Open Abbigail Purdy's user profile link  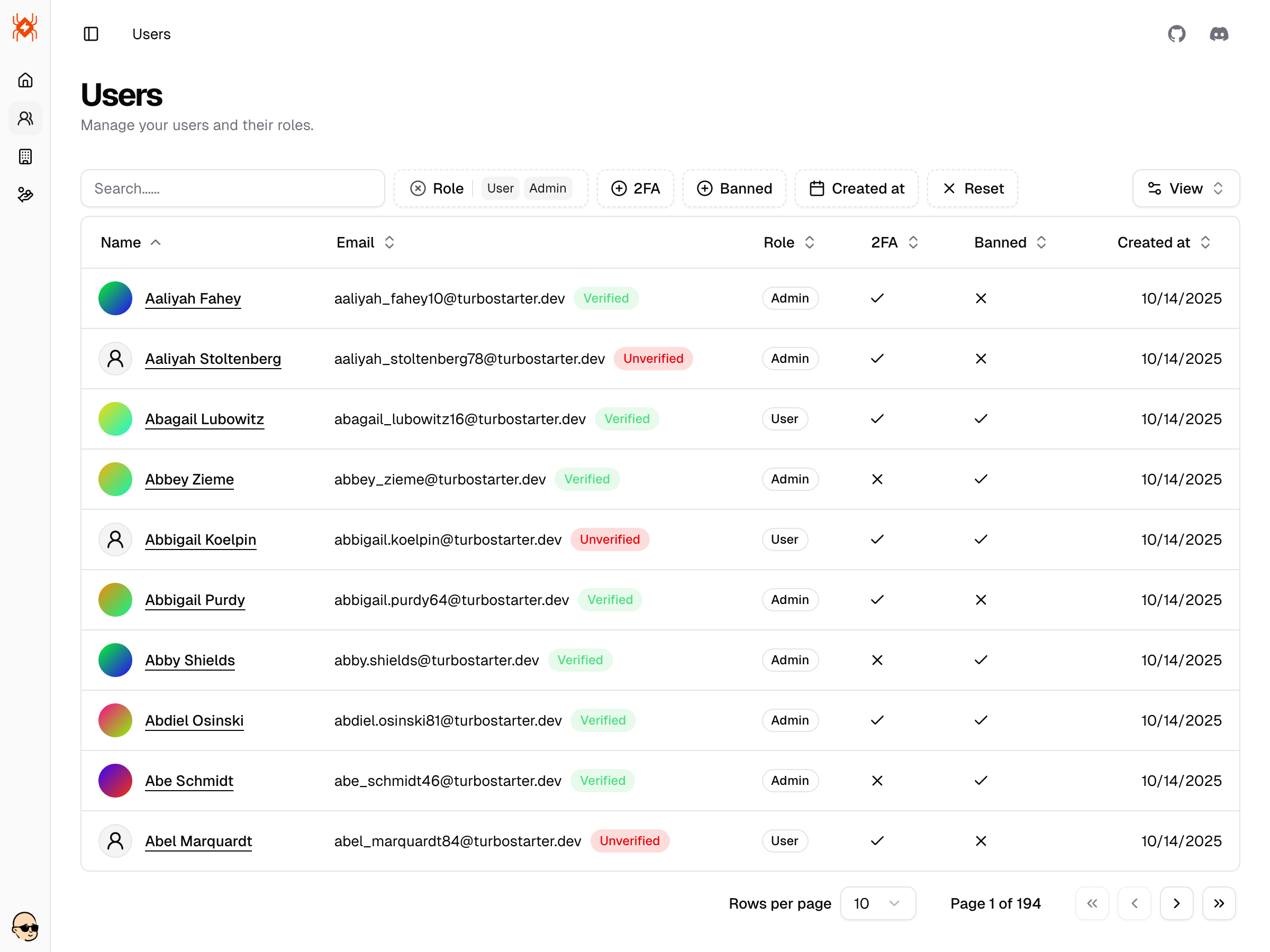click(195, 600)
